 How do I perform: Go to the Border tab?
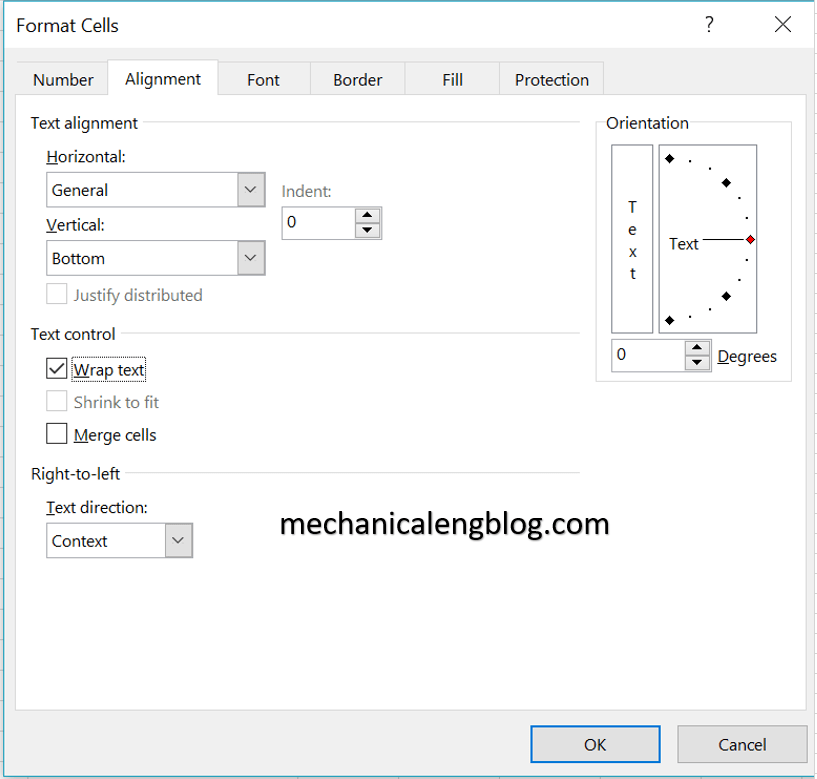coord(357,79)
